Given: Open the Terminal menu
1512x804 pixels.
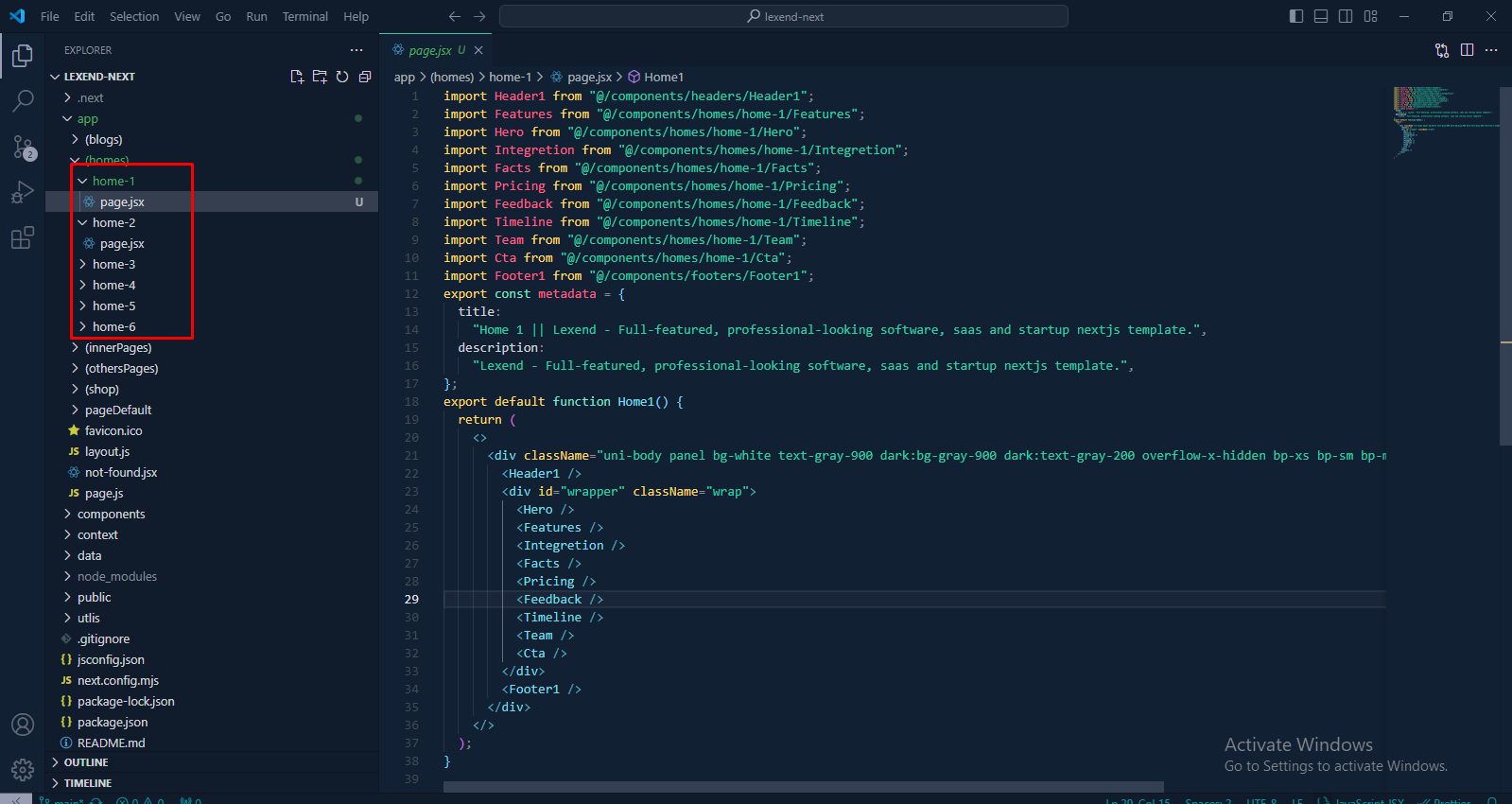Looking at the screenshot, I should [x=304, y=16].
